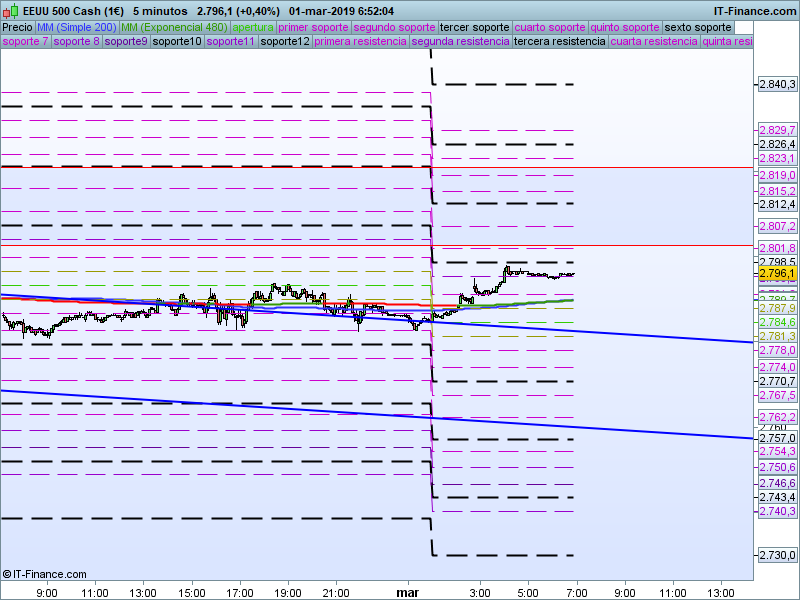Select the primera resistencia label

click(359, 42)
